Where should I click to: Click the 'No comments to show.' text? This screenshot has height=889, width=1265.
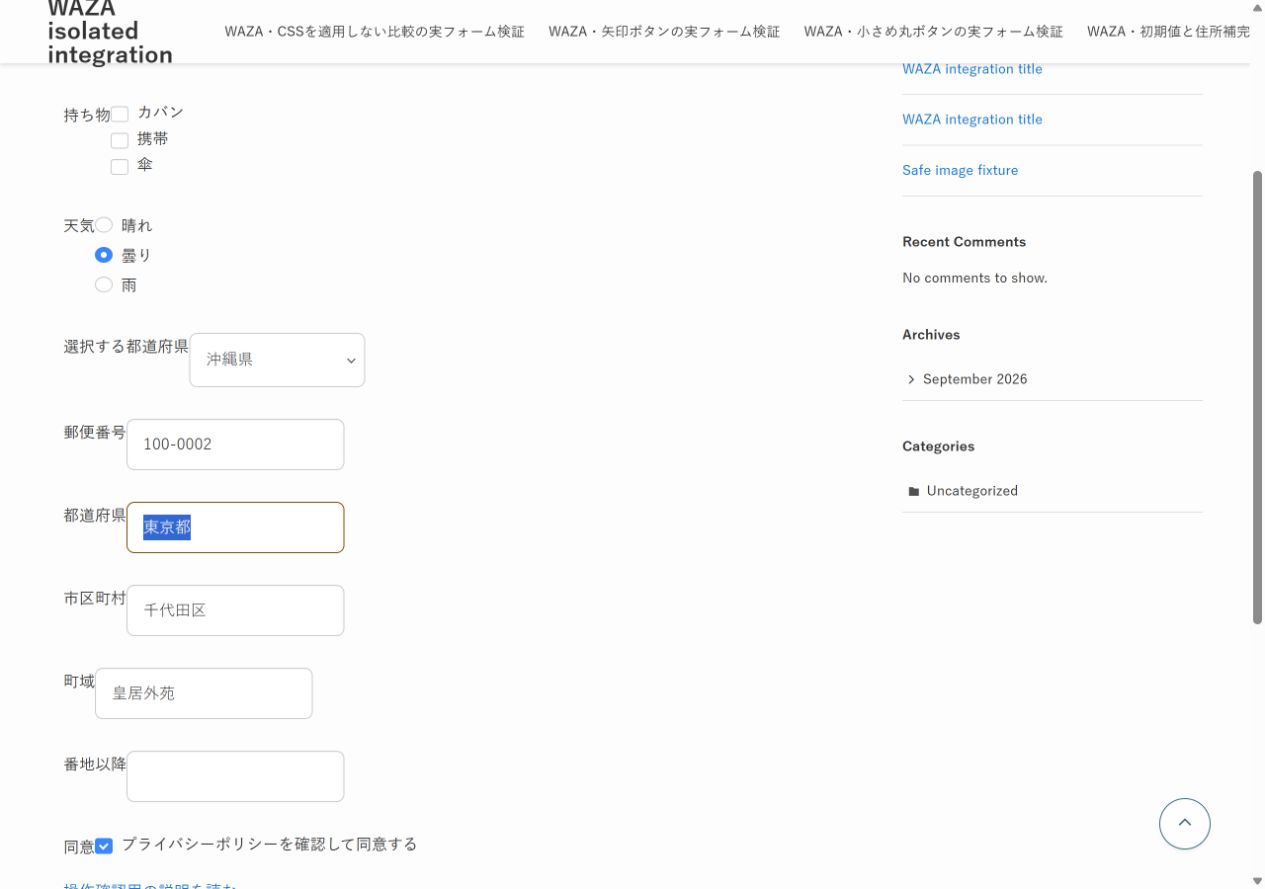pos(975,278)
